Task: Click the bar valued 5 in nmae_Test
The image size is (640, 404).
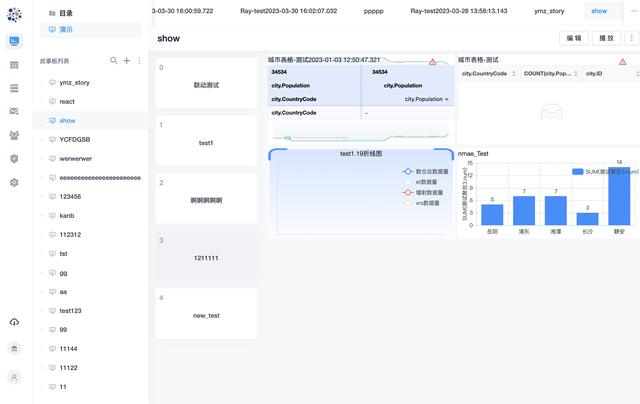Action: [492, 215]
